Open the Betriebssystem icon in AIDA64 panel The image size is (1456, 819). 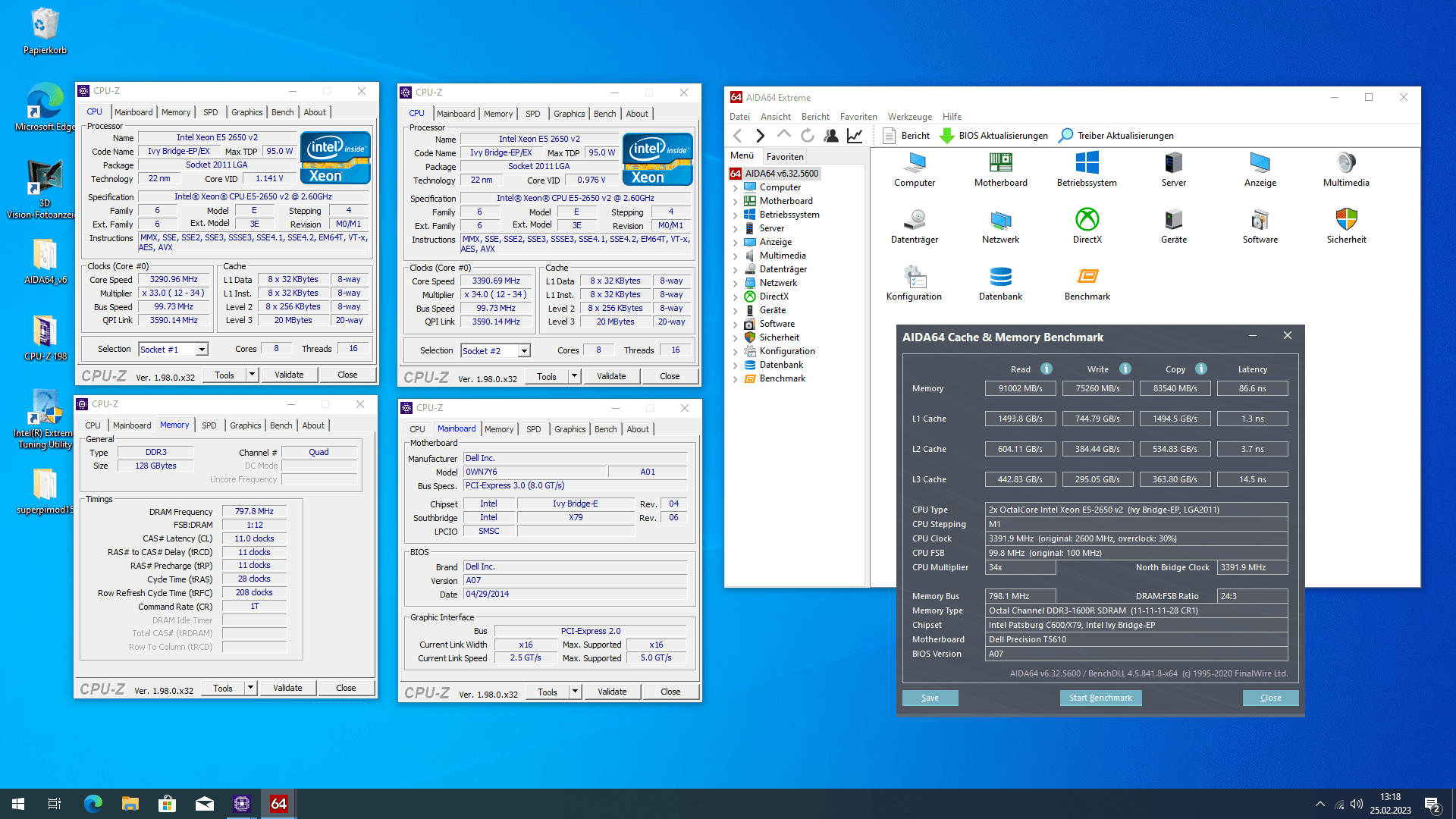(x=1087, y=169)
